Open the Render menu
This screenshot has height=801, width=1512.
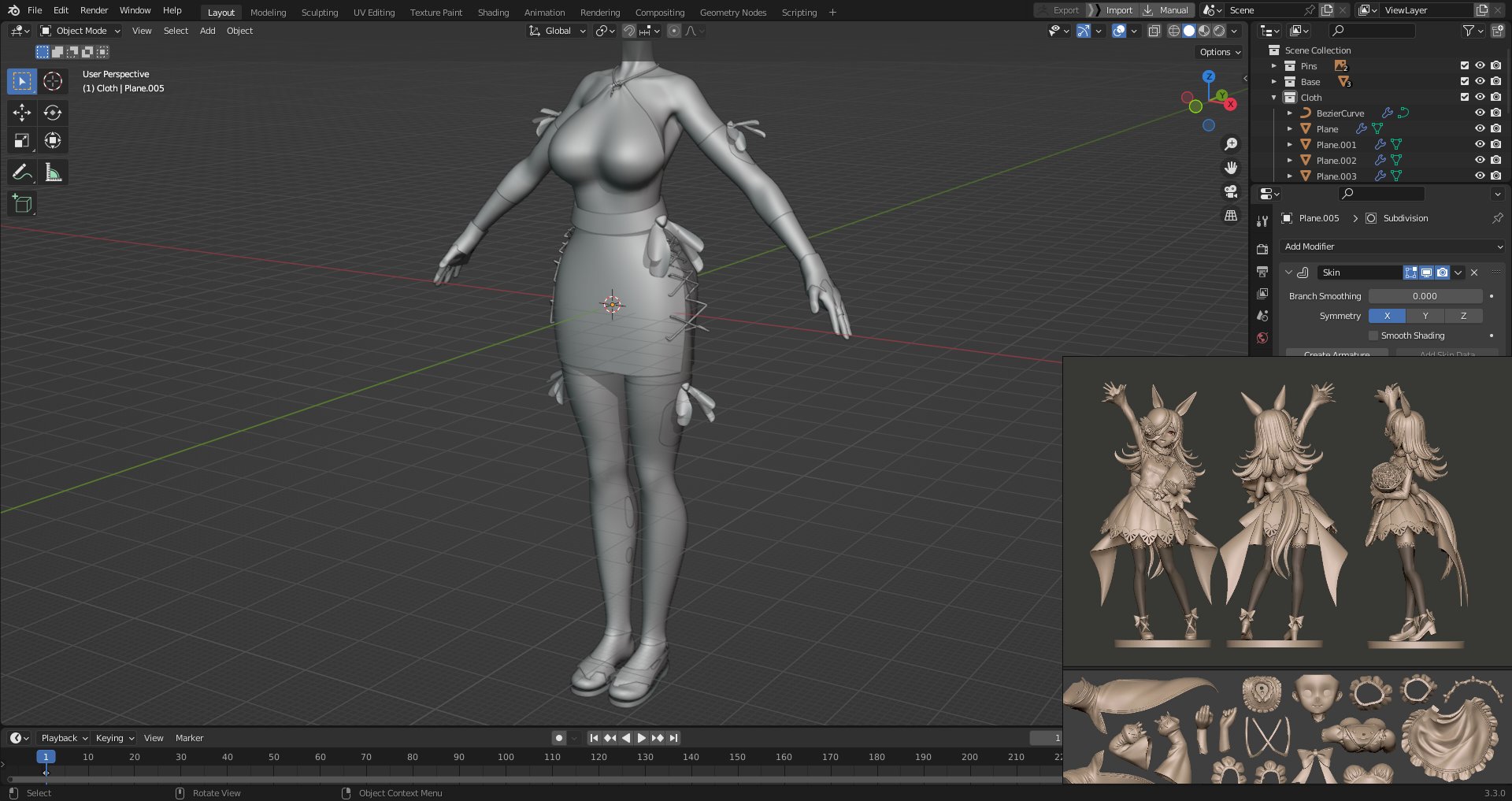pyautogui.click(x=94, y=10)
